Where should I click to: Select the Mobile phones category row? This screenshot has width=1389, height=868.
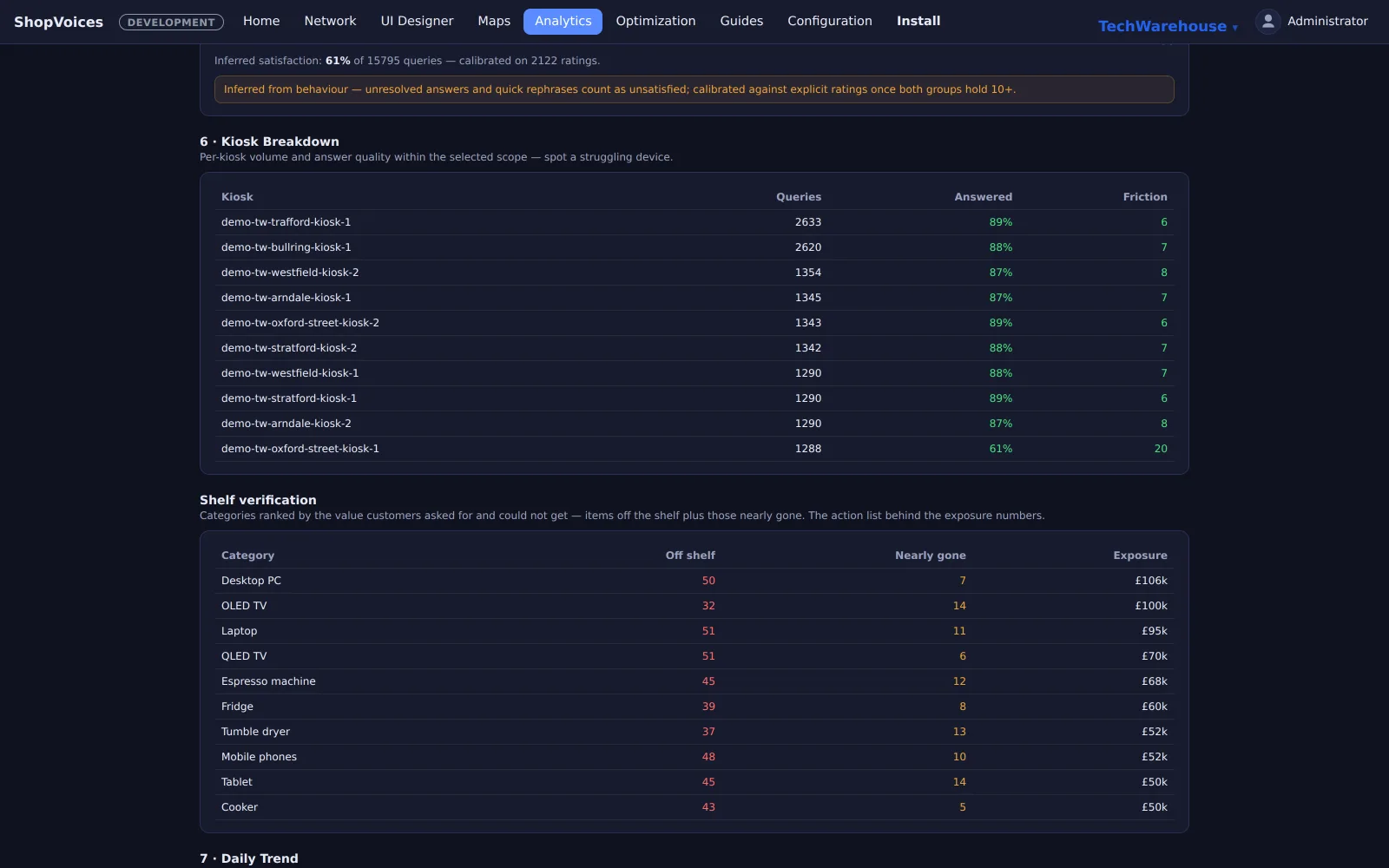tap(694, 757)
